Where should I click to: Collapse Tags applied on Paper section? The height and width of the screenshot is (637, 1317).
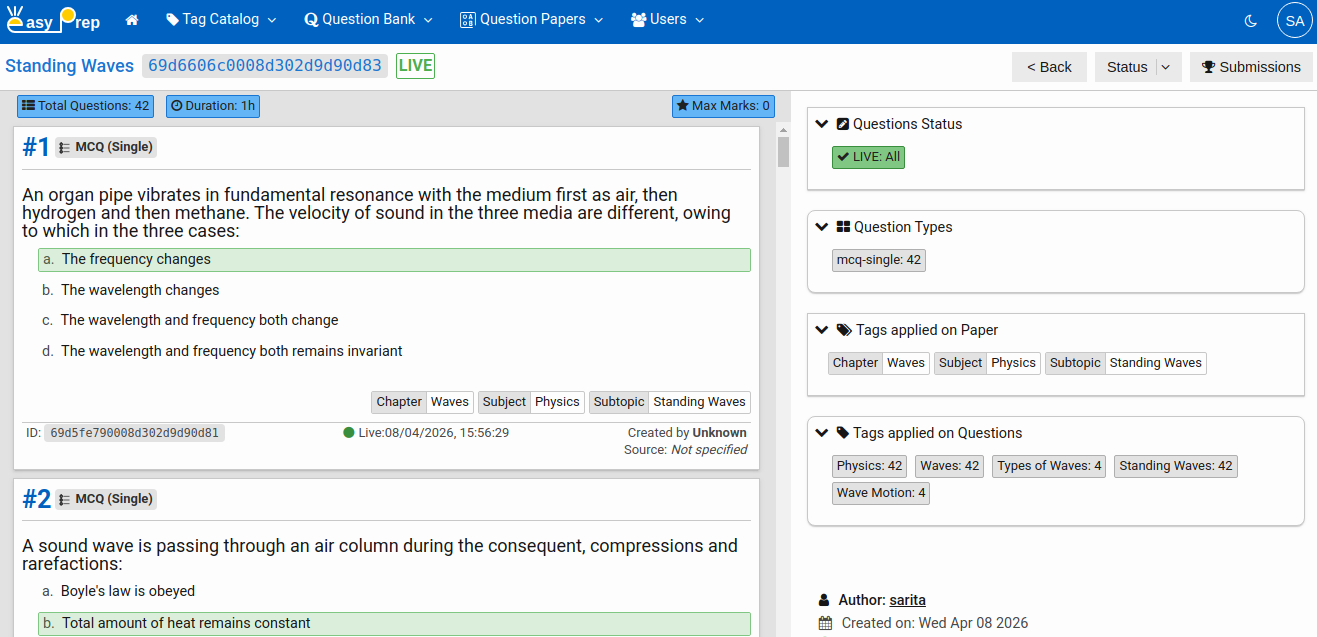pos(822,330)
